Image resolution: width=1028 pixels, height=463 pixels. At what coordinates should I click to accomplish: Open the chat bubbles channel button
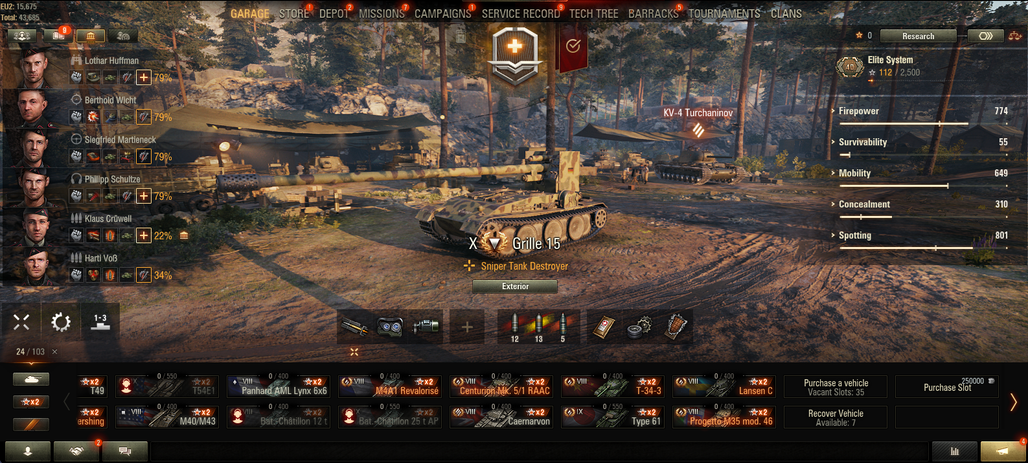point(125,451)
